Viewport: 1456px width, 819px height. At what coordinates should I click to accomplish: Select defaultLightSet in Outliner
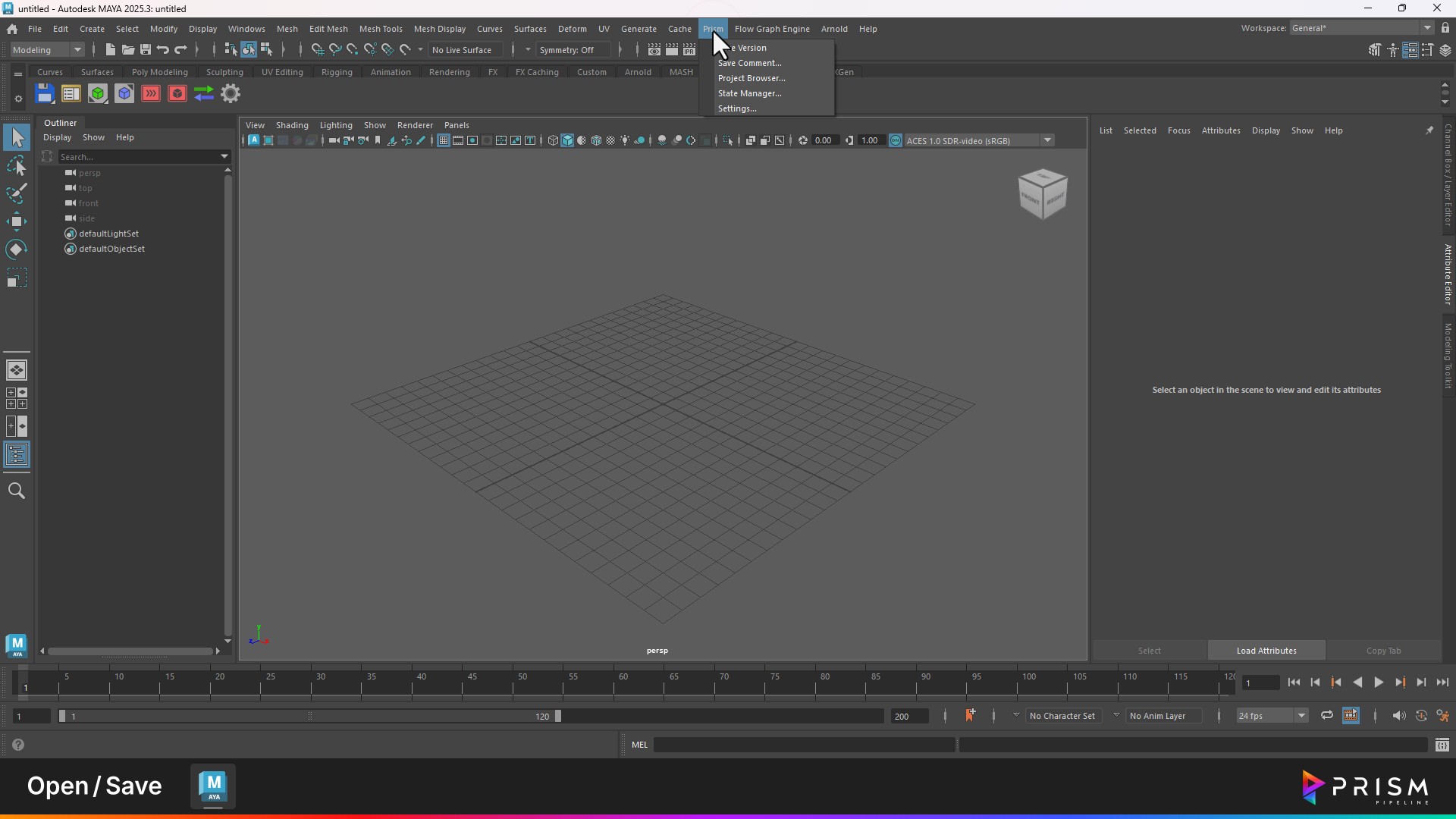(108, 234)
